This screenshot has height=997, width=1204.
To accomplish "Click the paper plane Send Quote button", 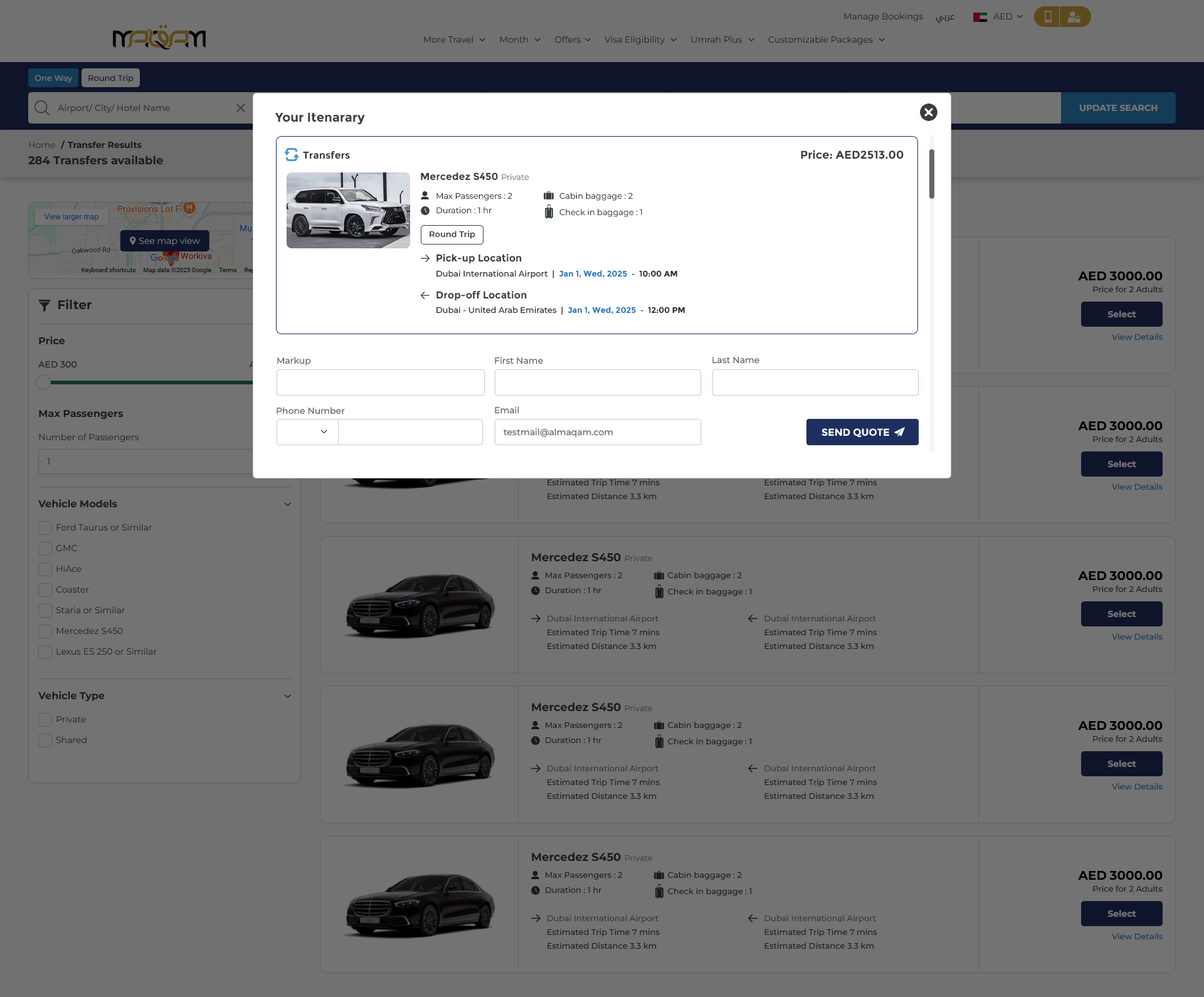I will coord(862,432).
